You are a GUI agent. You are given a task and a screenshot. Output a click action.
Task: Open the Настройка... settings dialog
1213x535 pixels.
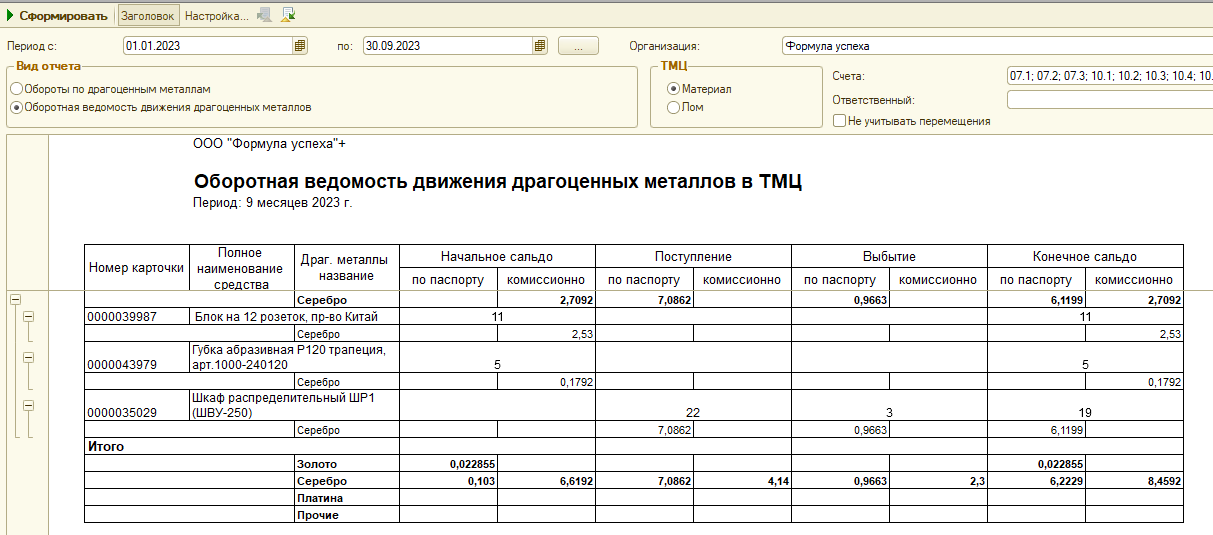point(216,16)
